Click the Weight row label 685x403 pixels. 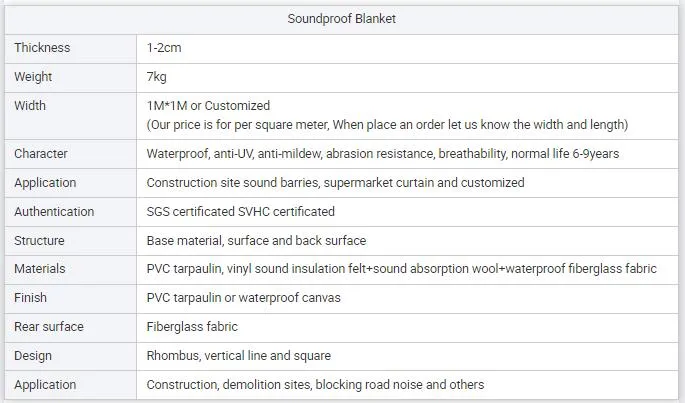point(33,77)
